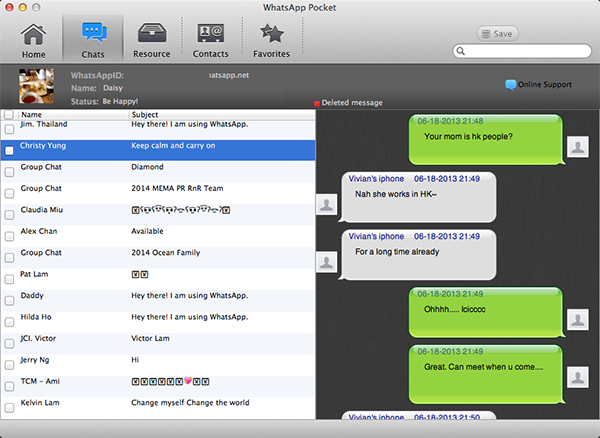Check the Diamond group chat checkbox
The width and height of the screenshot is (600, 438).
click(9, 172)
